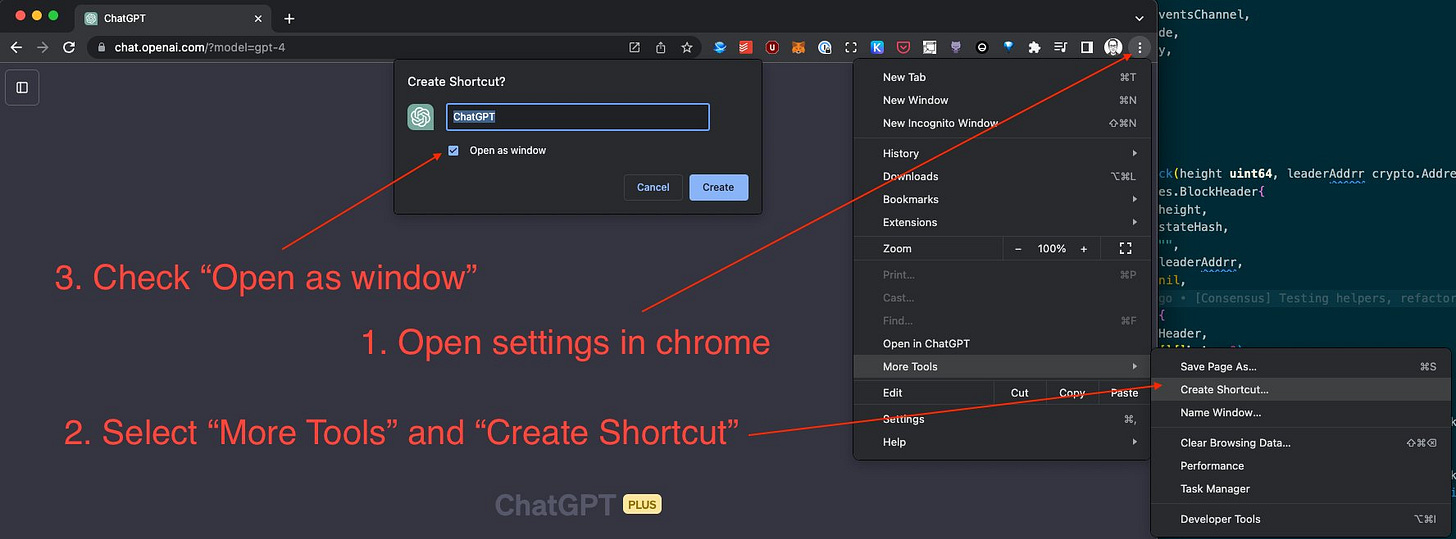Choose Clear Browsing Data option
Viewport: 1456px width, 539px height.
click(x=1301, y=443)
